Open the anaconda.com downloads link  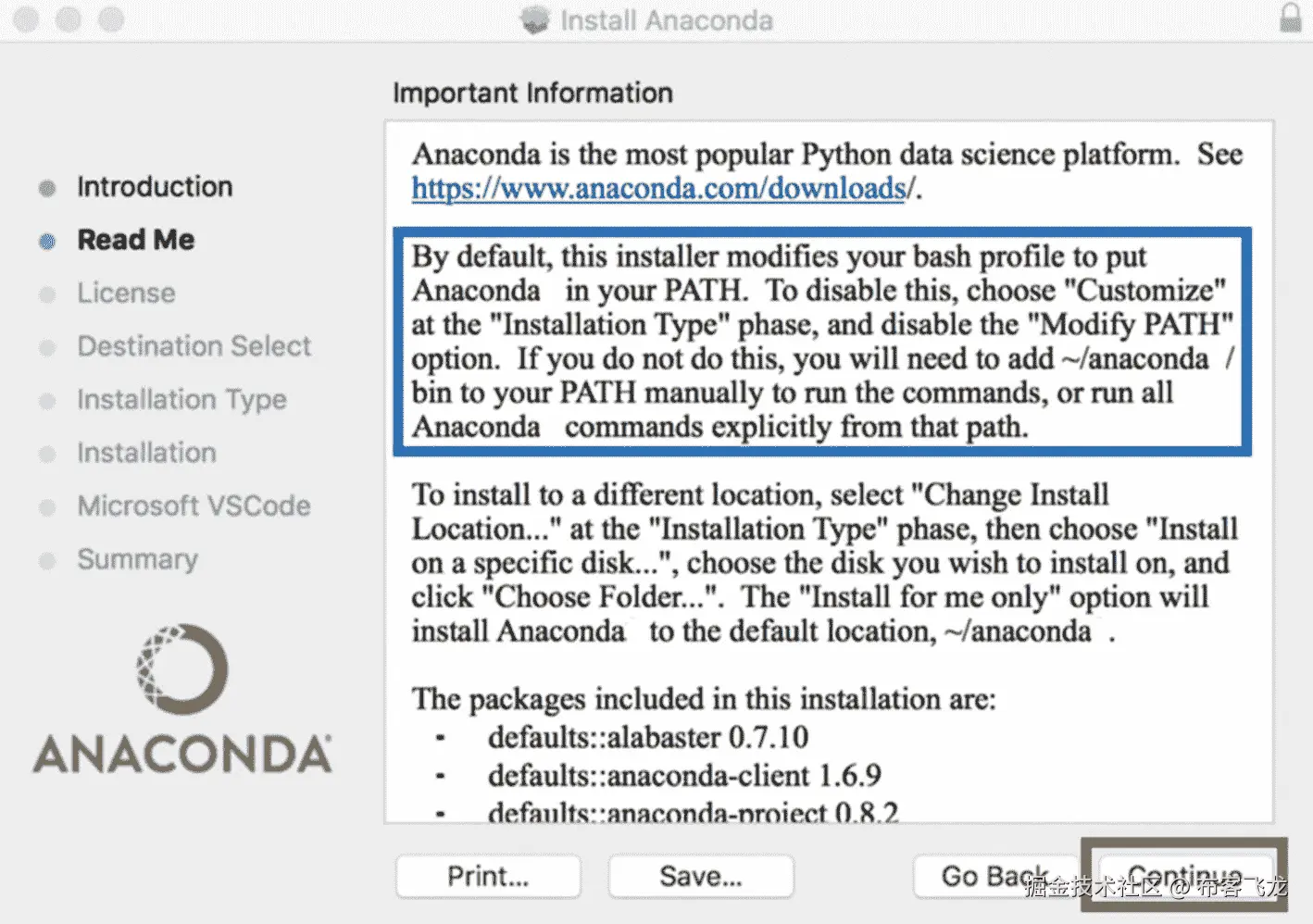pos(658,189)
